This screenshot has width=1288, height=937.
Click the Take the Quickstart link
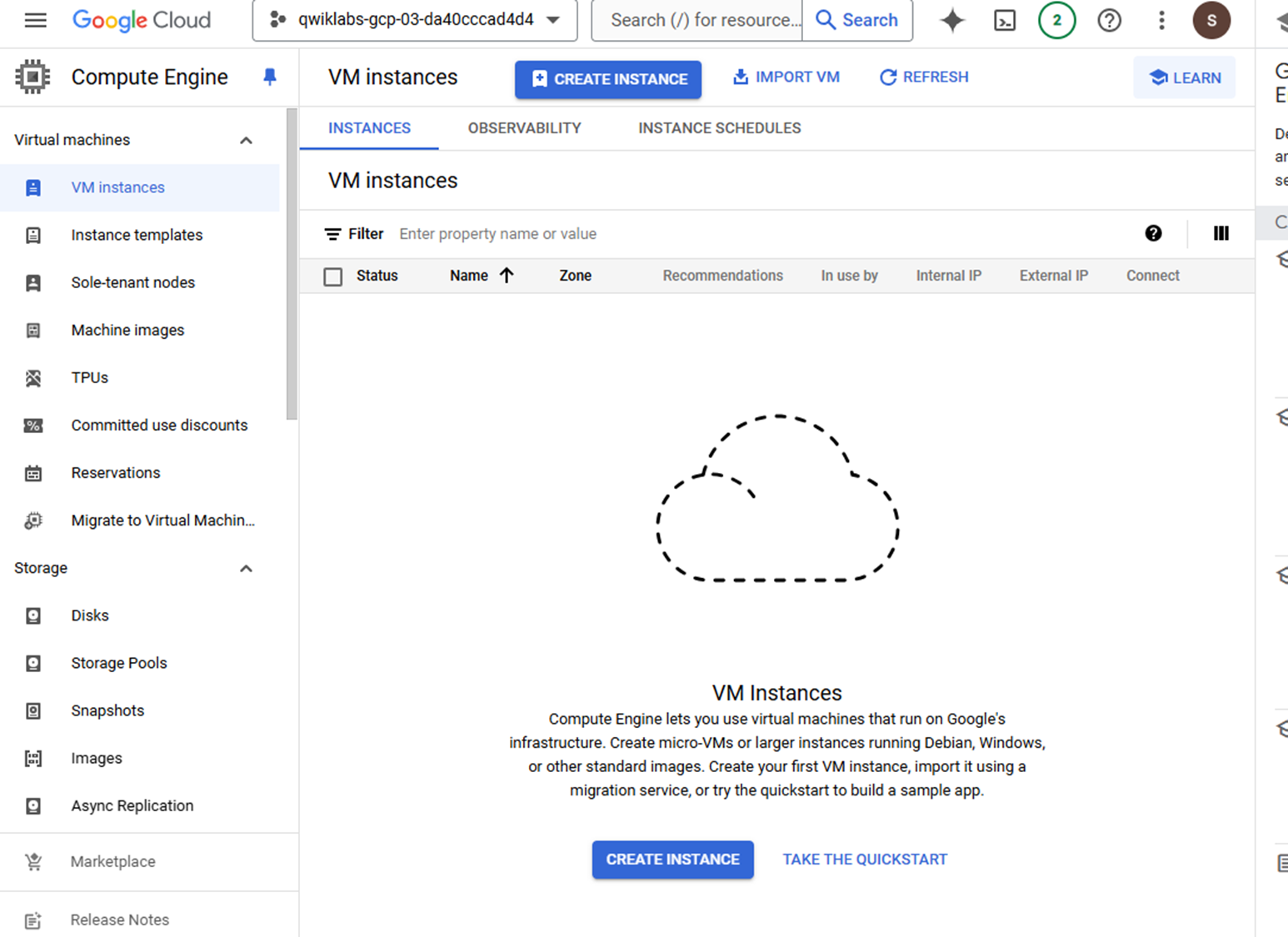click(x=865, y=860)
